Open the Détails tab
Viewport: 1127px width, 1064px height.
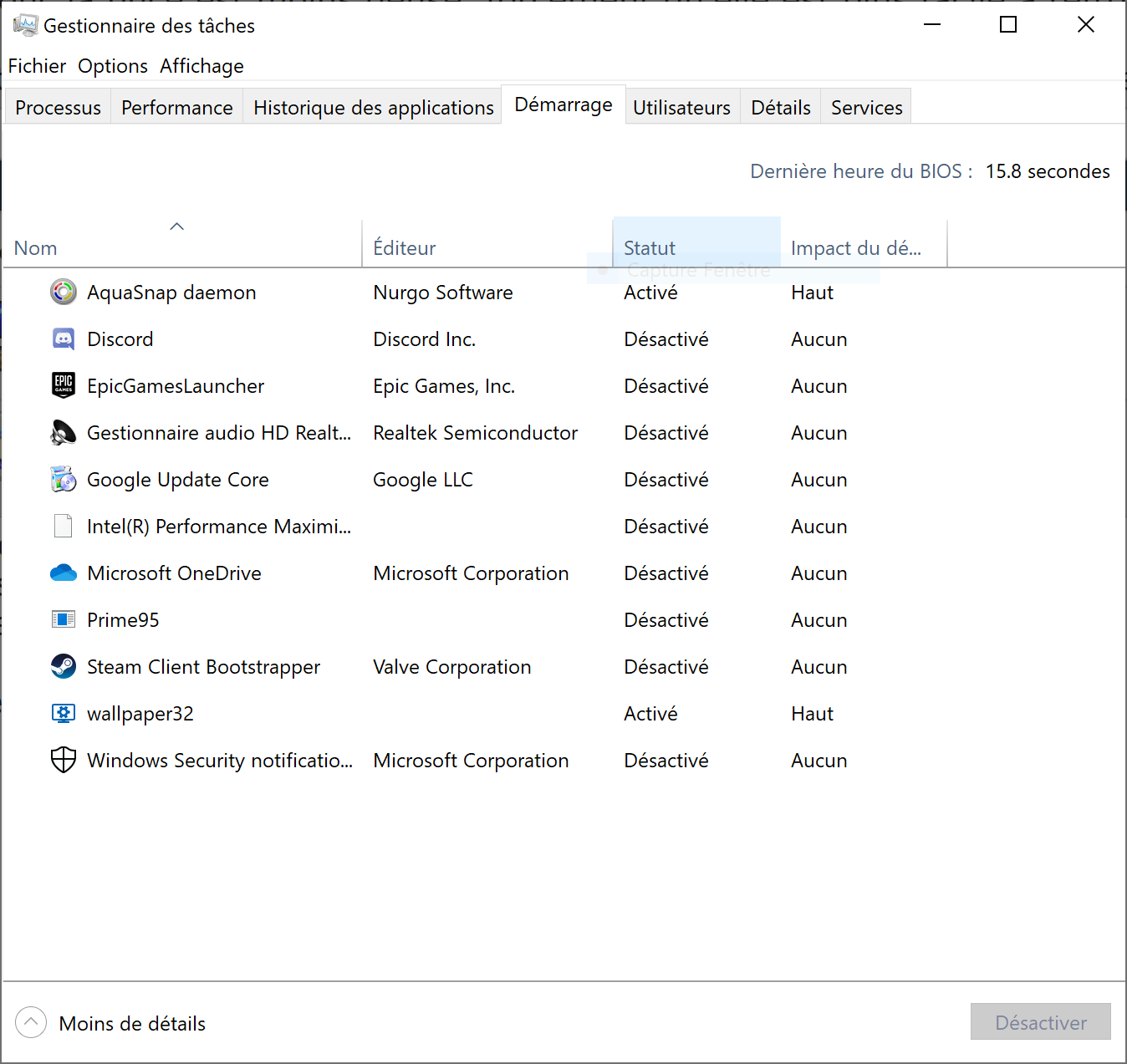[781, 107]
